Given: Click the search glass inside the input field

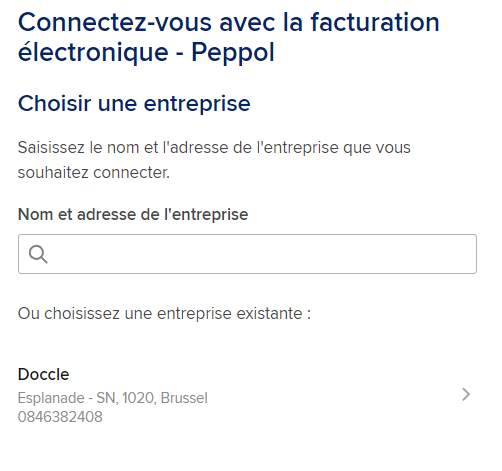Looking at the screenshot, I should (38, 254).
